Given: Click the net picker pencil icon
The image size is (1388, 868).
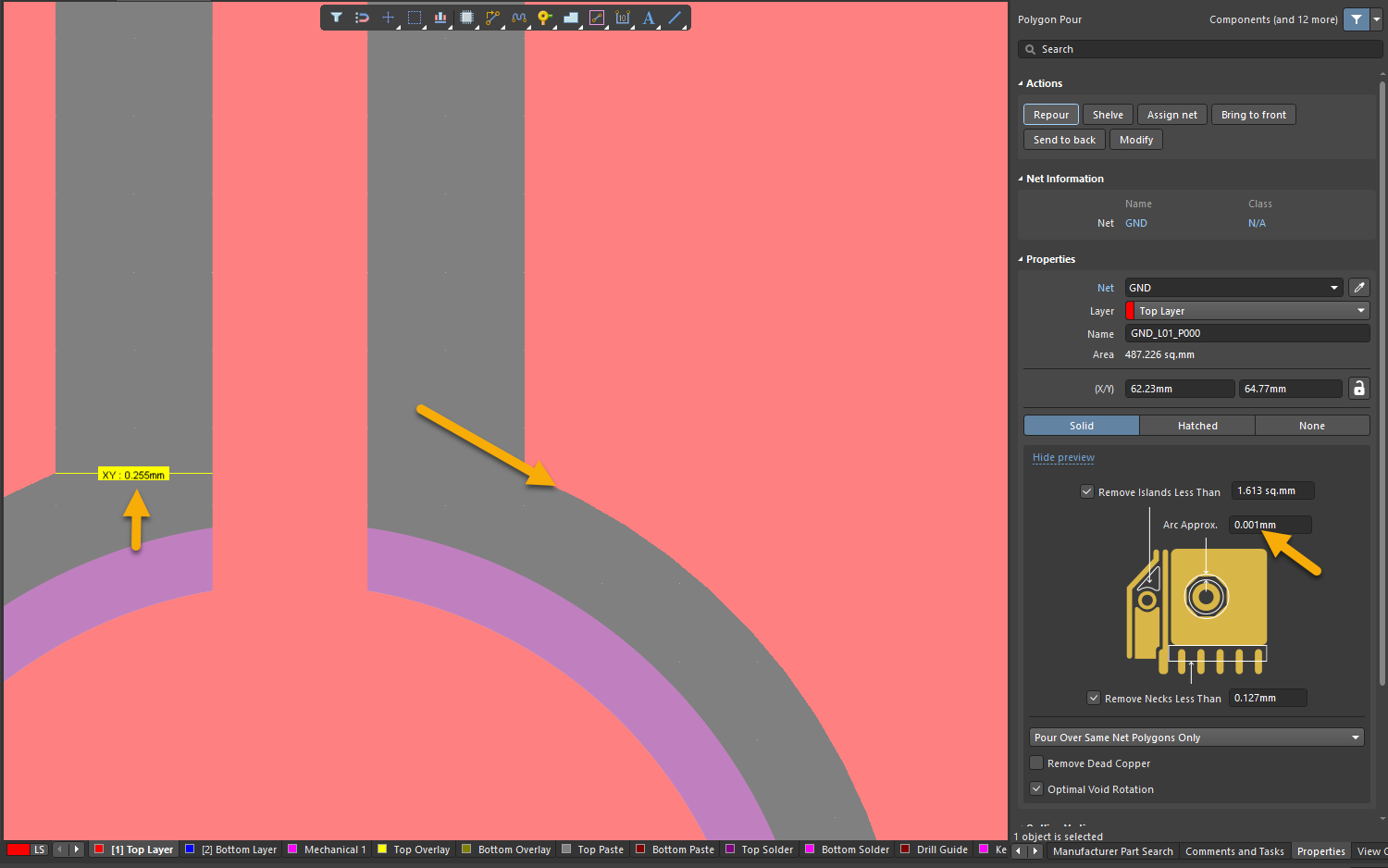Looking at the screenshot, I should [x=1359, y=288].
